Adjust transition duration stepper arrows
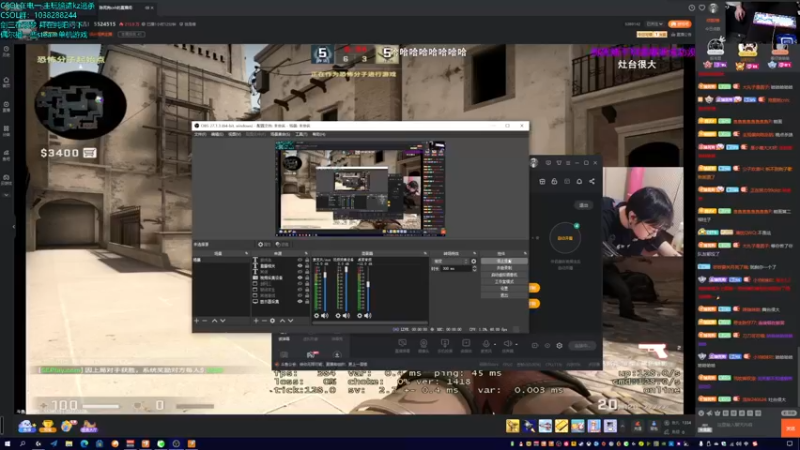Screen dimensions: 800x450 [474, 268]
